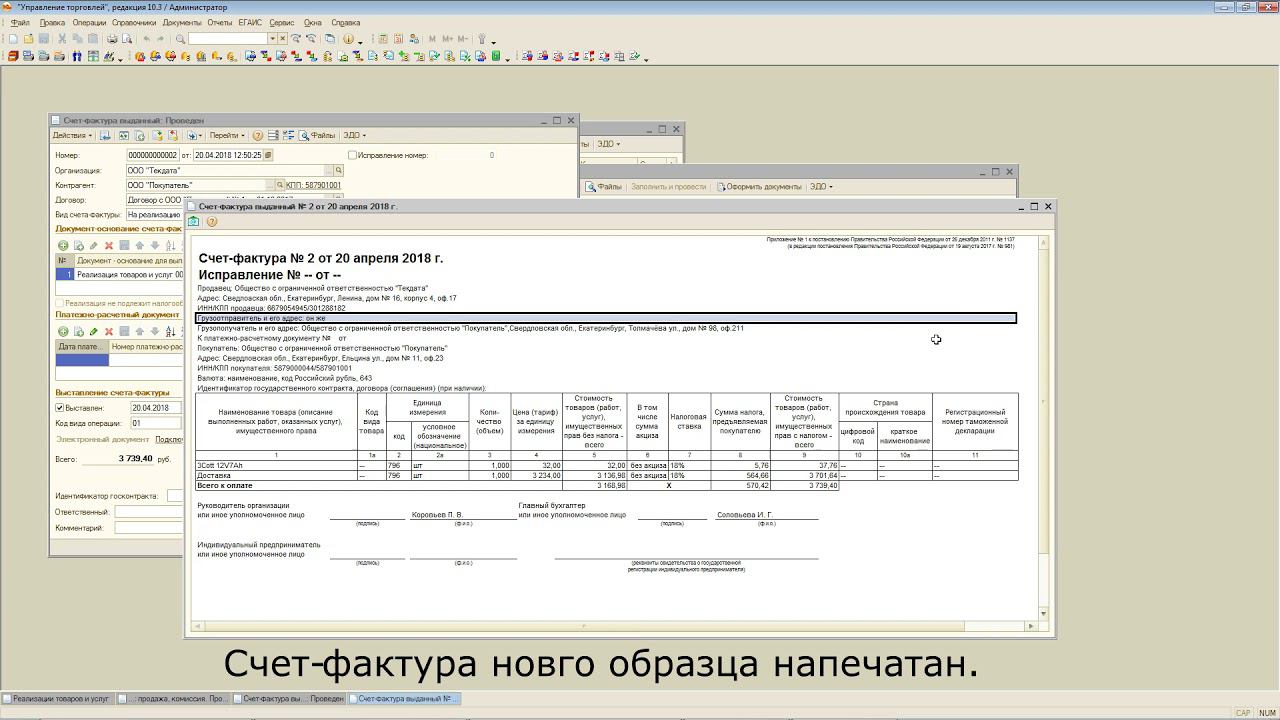Open the ЕГАИС menu

tap(250, 22)
